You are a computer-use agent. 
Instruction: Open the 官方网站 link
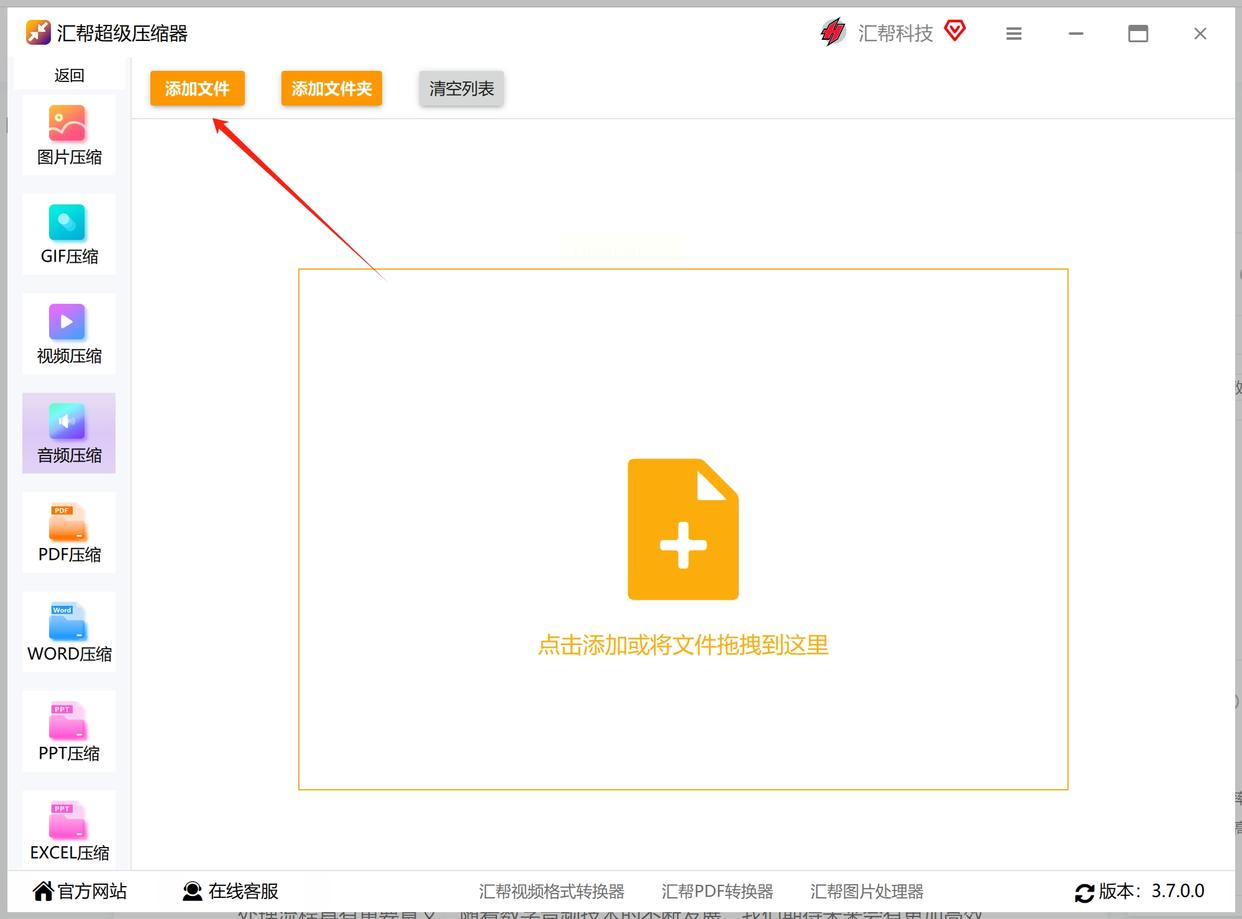coord(80,891)
